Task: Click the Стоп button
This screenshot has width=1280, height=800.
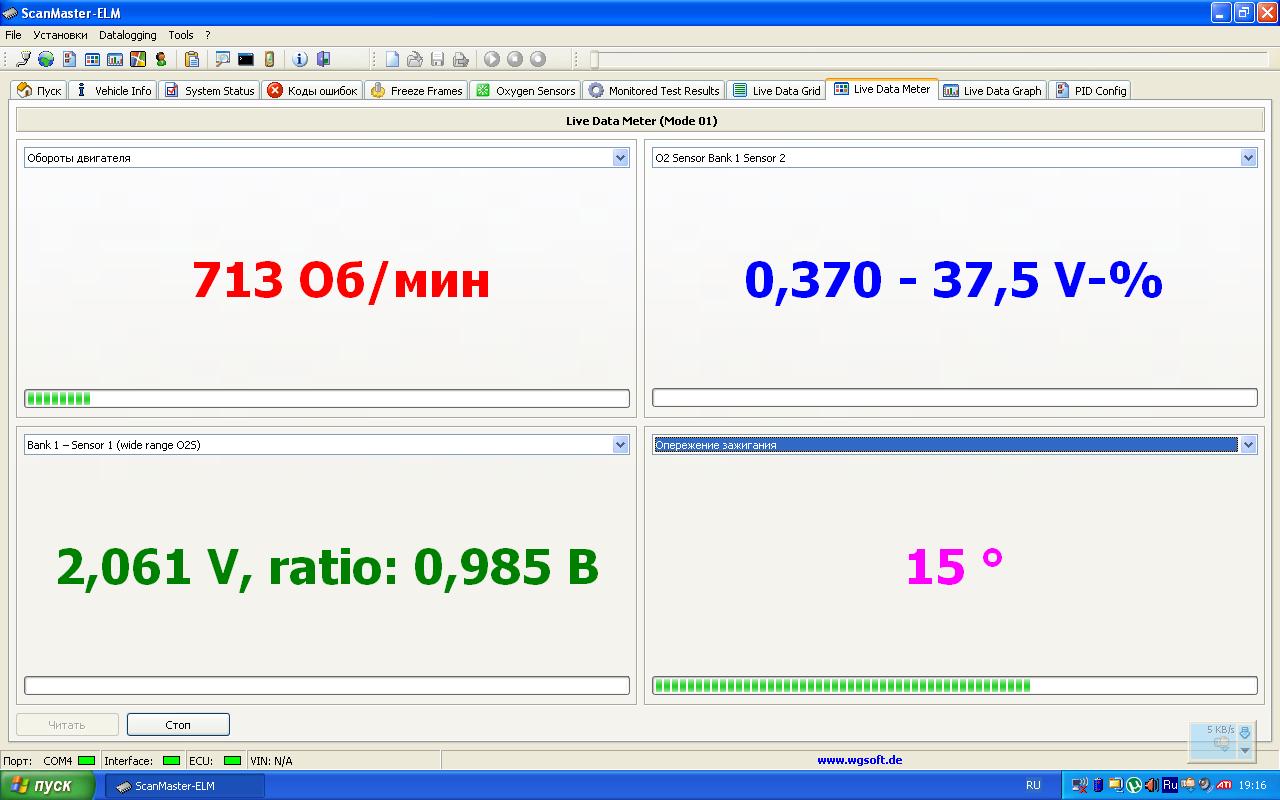Action: coord(178,725)
